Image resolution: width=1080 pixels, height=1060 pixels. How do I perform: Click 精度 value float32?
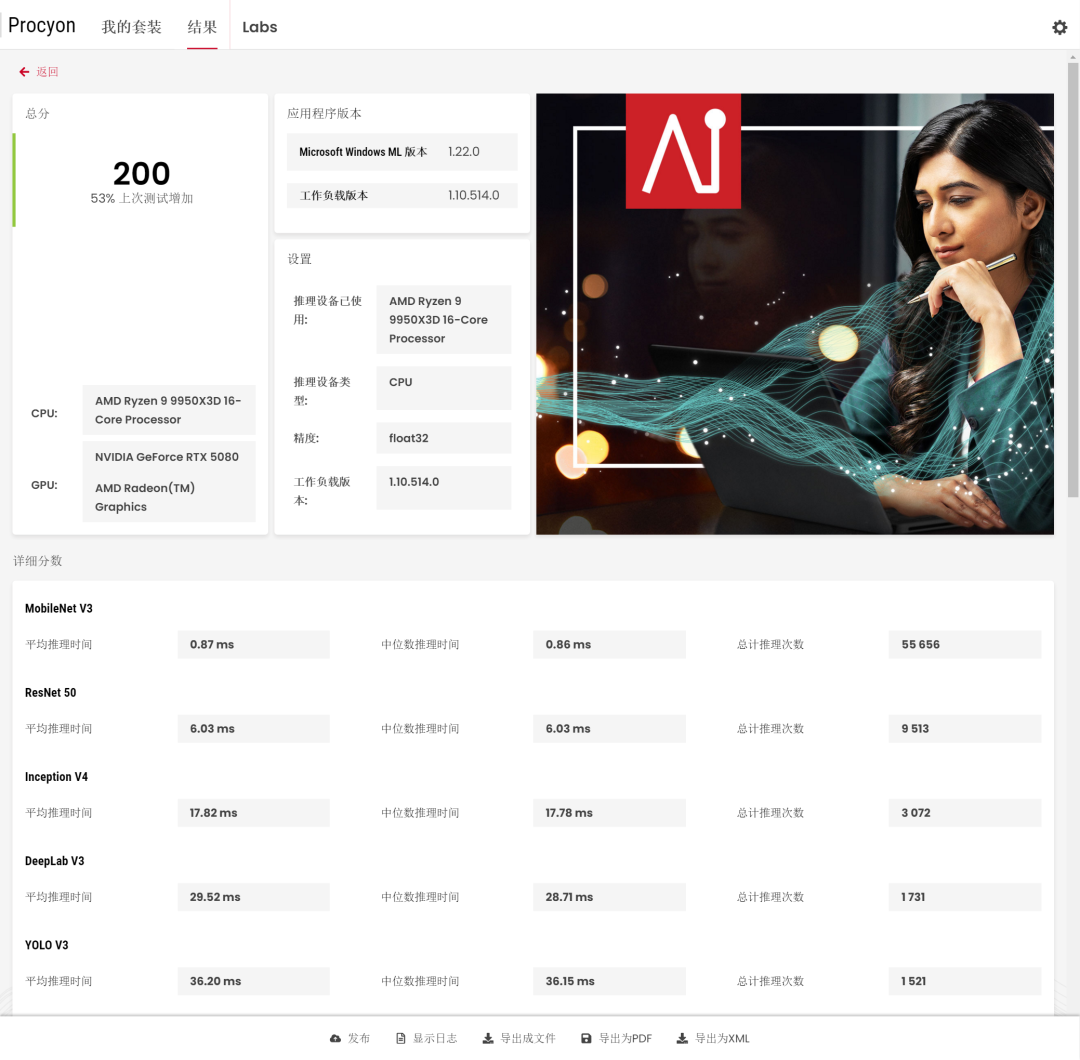click(x=444, y=438)
